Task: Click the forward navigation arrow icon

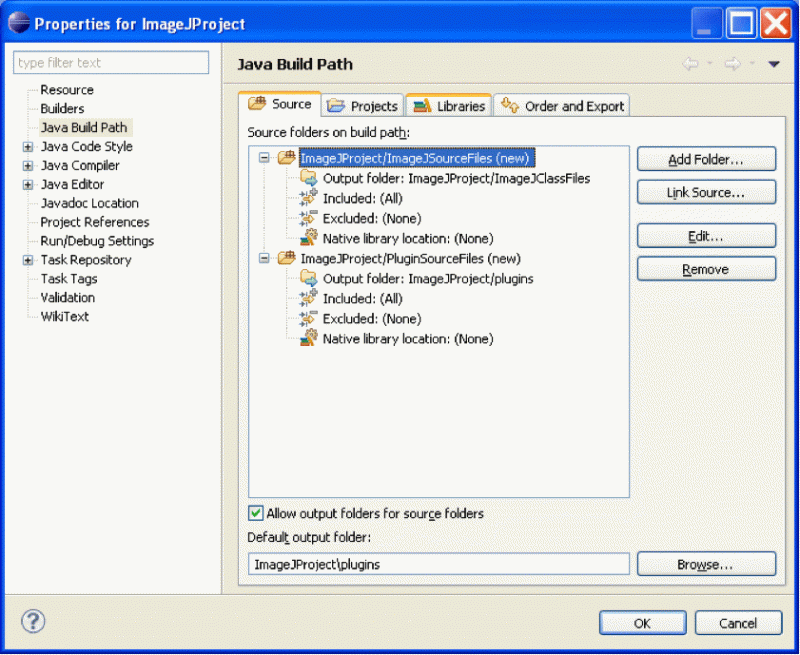Action: pos(733,64)
